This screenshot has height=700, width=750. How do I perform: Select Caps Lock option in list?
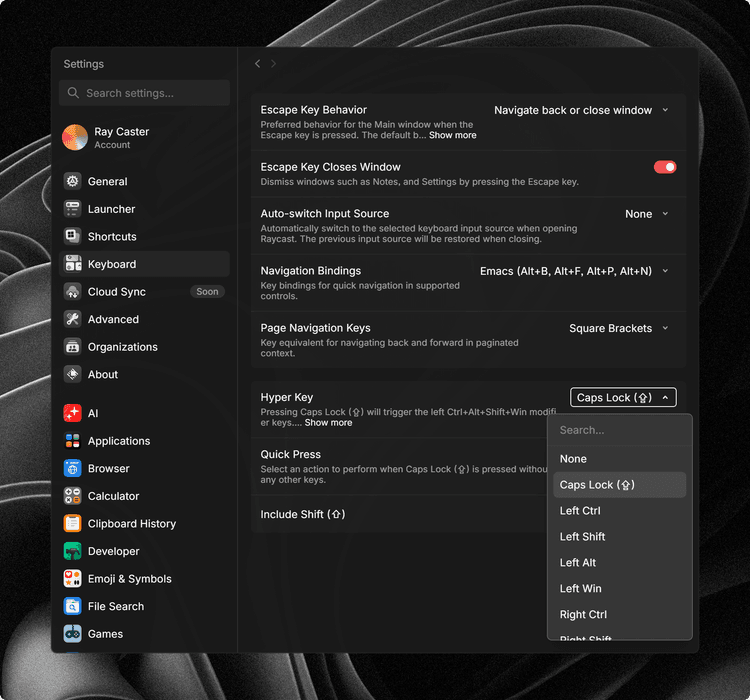coord(619,485)
